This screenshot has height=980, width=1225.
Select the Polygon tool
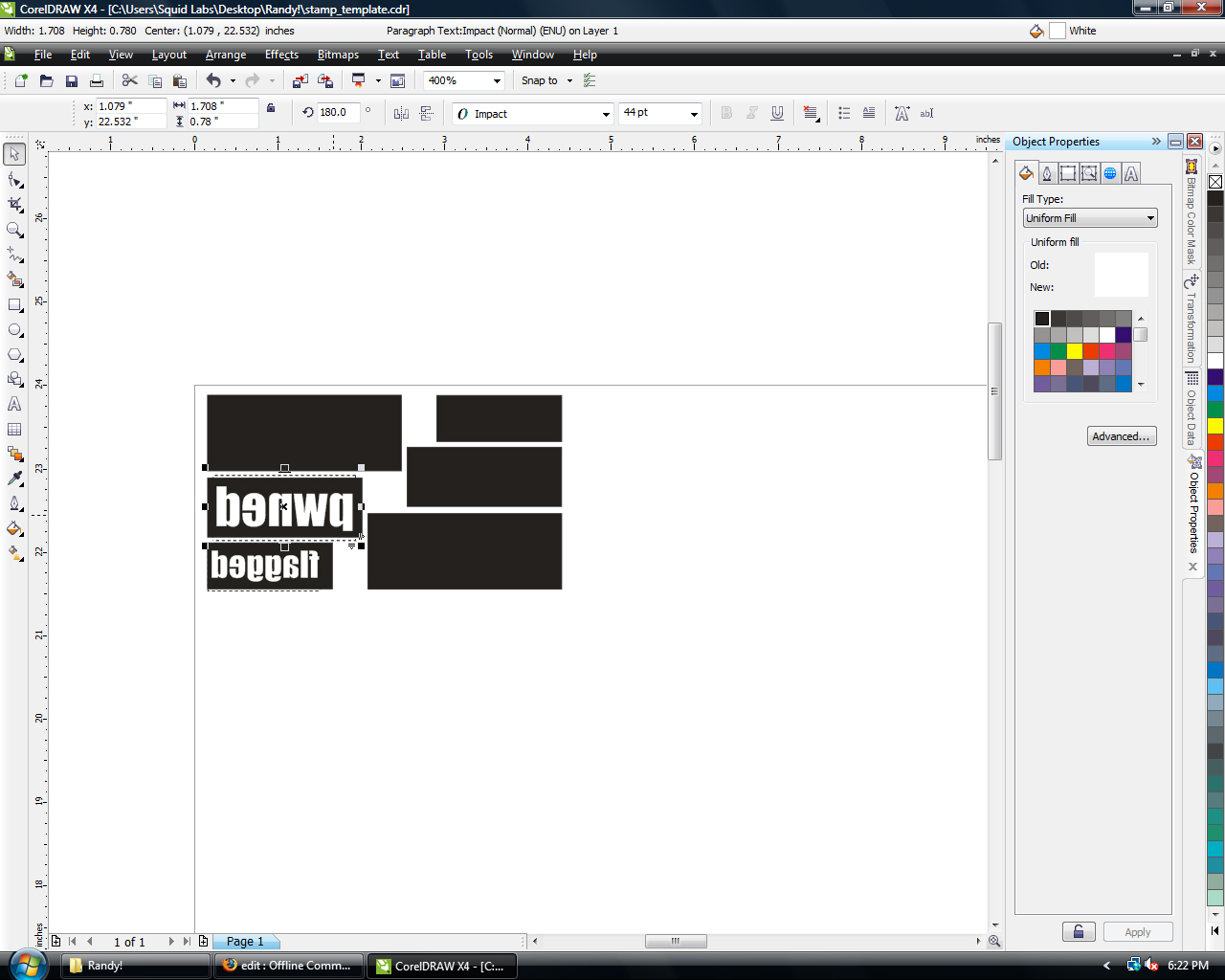coord(14,355)
